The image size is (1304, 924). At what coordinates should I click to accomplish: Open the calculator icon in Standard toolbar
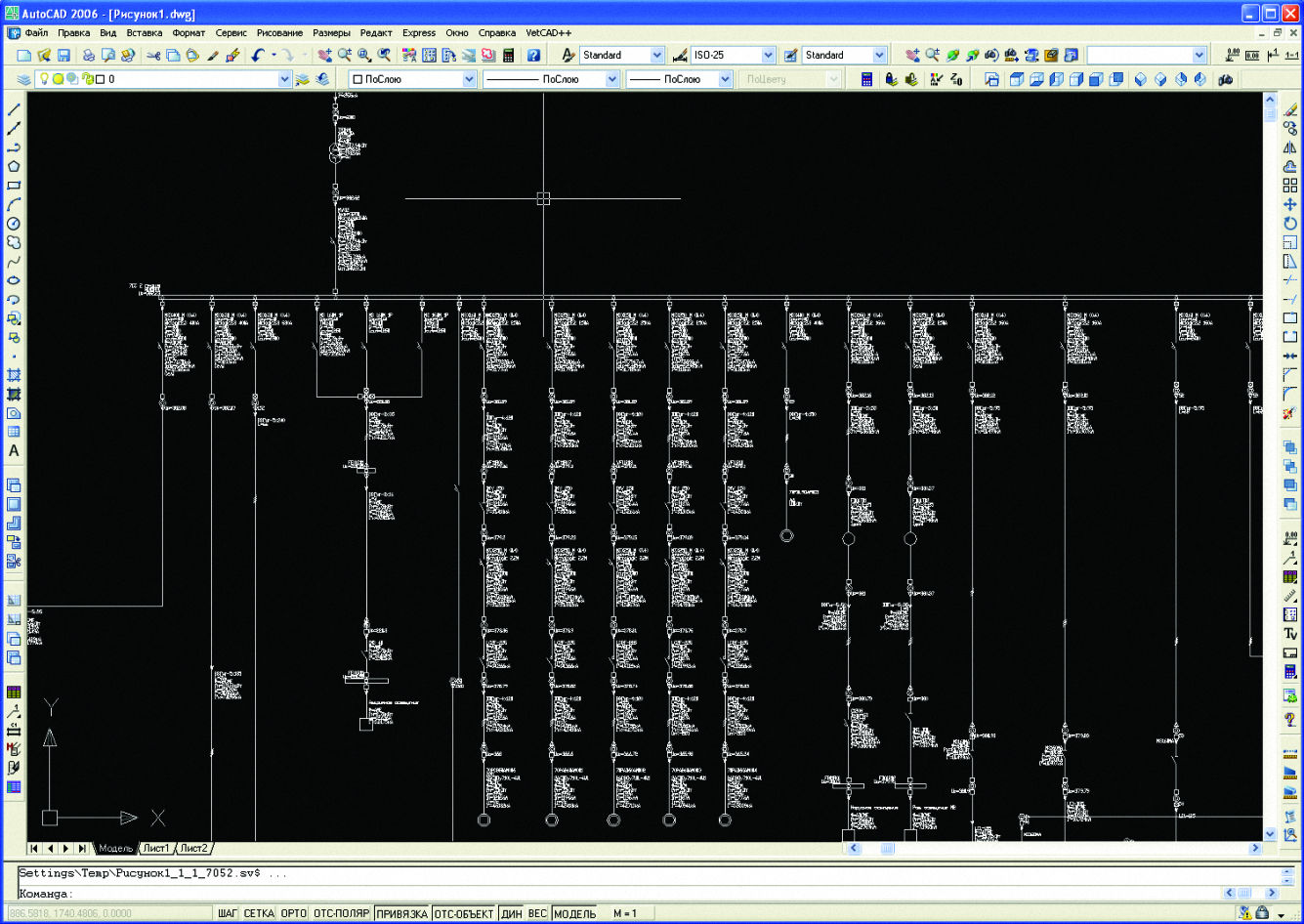(x=508, y=56)
